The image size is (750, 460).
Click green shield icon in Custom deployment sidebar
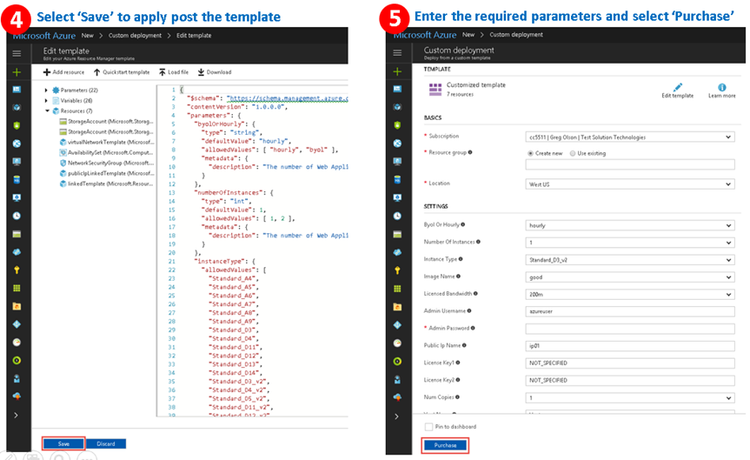tap(397, 125)
